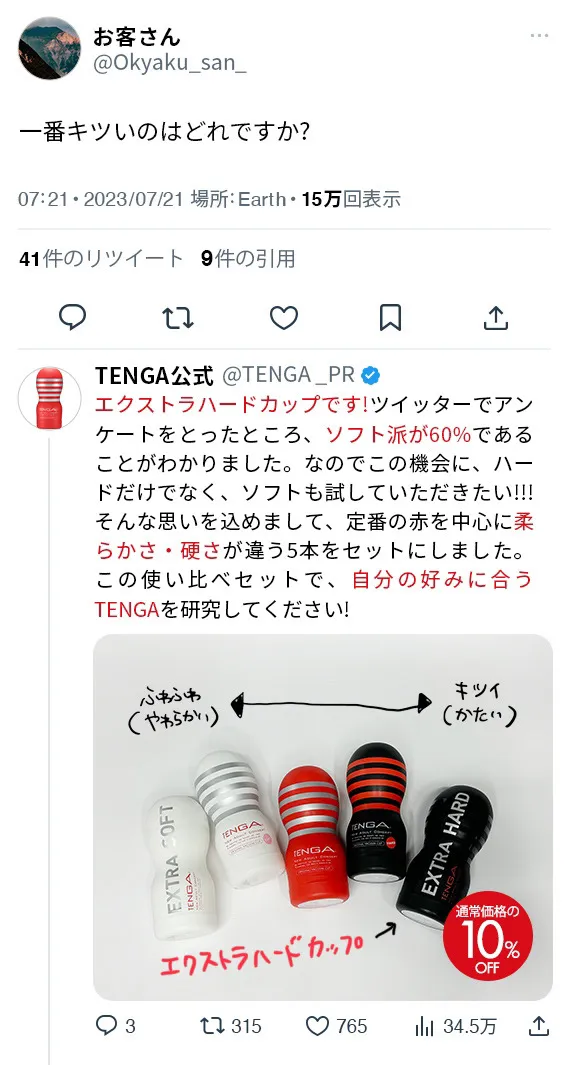Open お客さん profile avatar

tap(49, 48)
